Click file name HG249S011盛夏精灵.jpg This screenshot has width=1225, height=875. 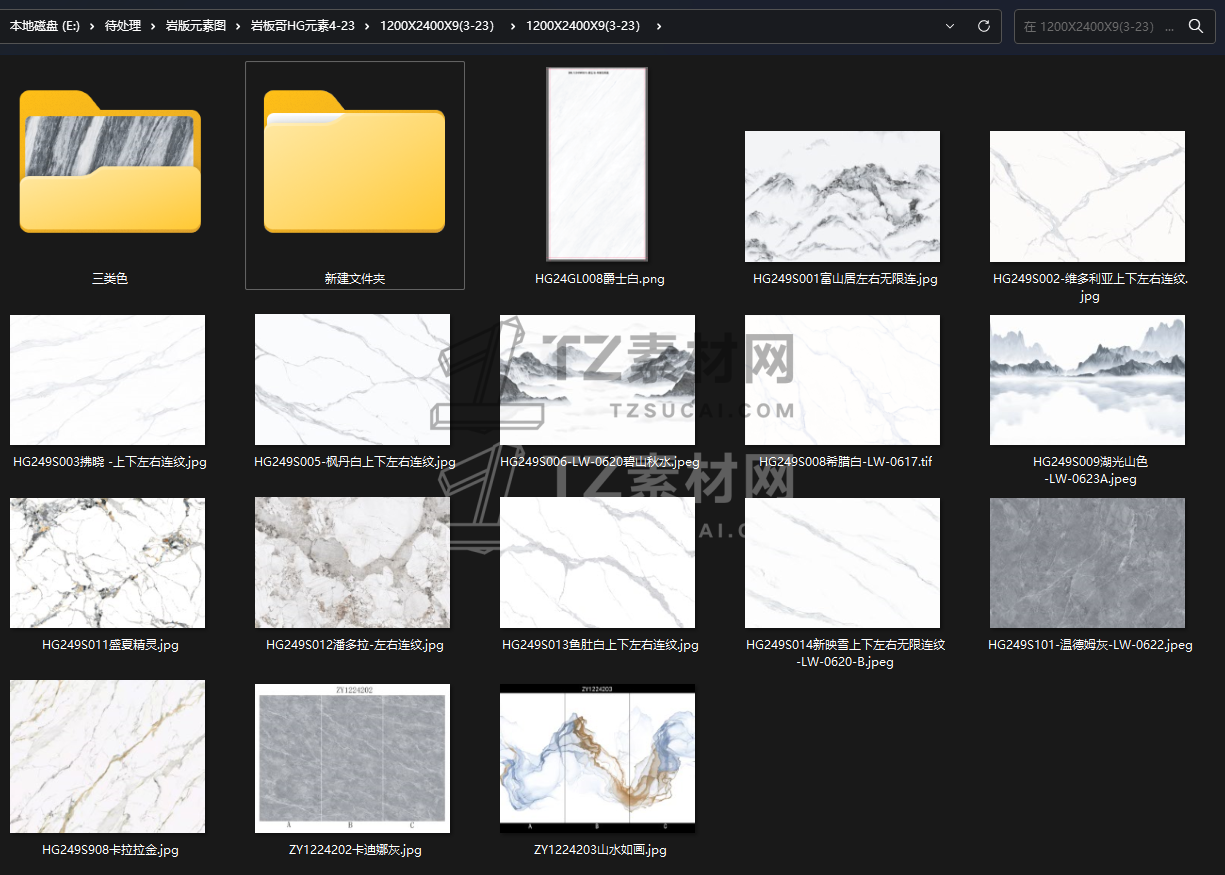click(x=110, y=645)
